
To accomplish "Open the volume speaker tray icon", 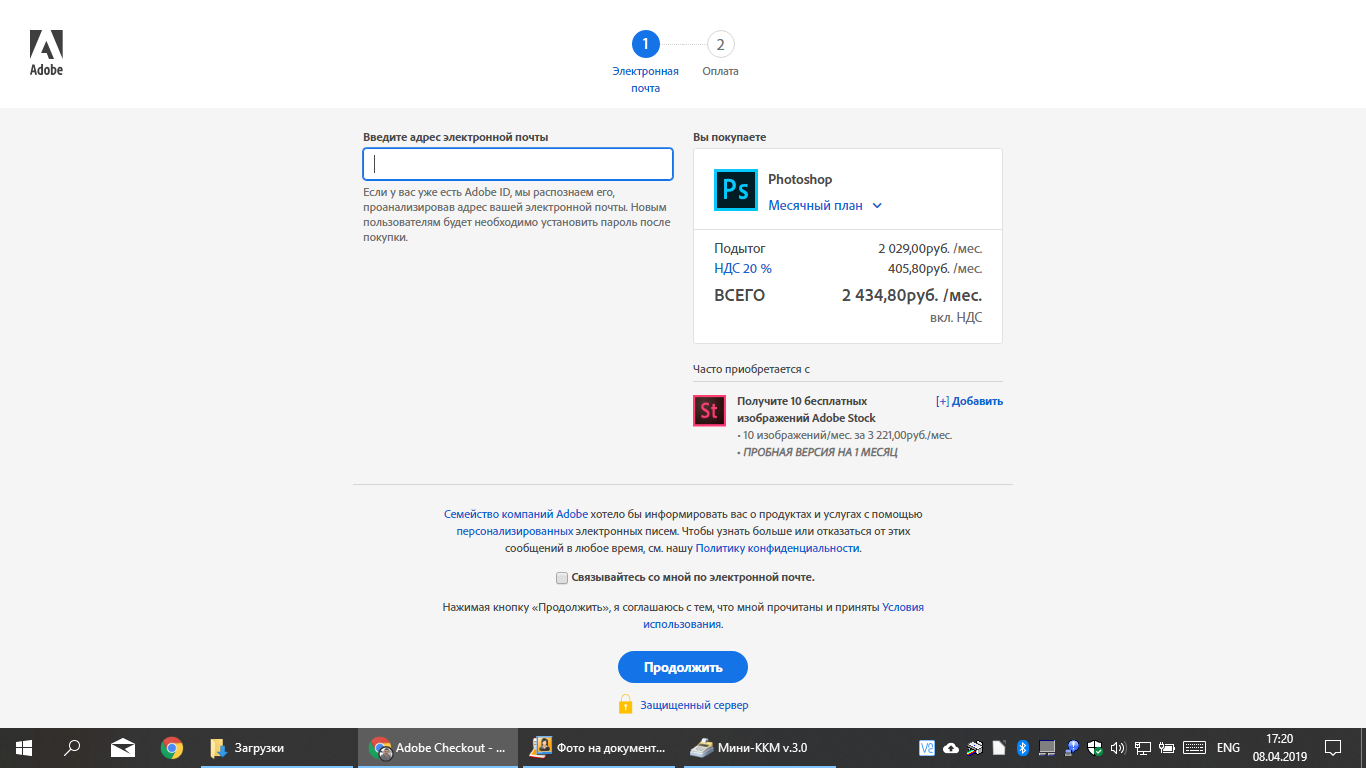I will pos(1118,748).
